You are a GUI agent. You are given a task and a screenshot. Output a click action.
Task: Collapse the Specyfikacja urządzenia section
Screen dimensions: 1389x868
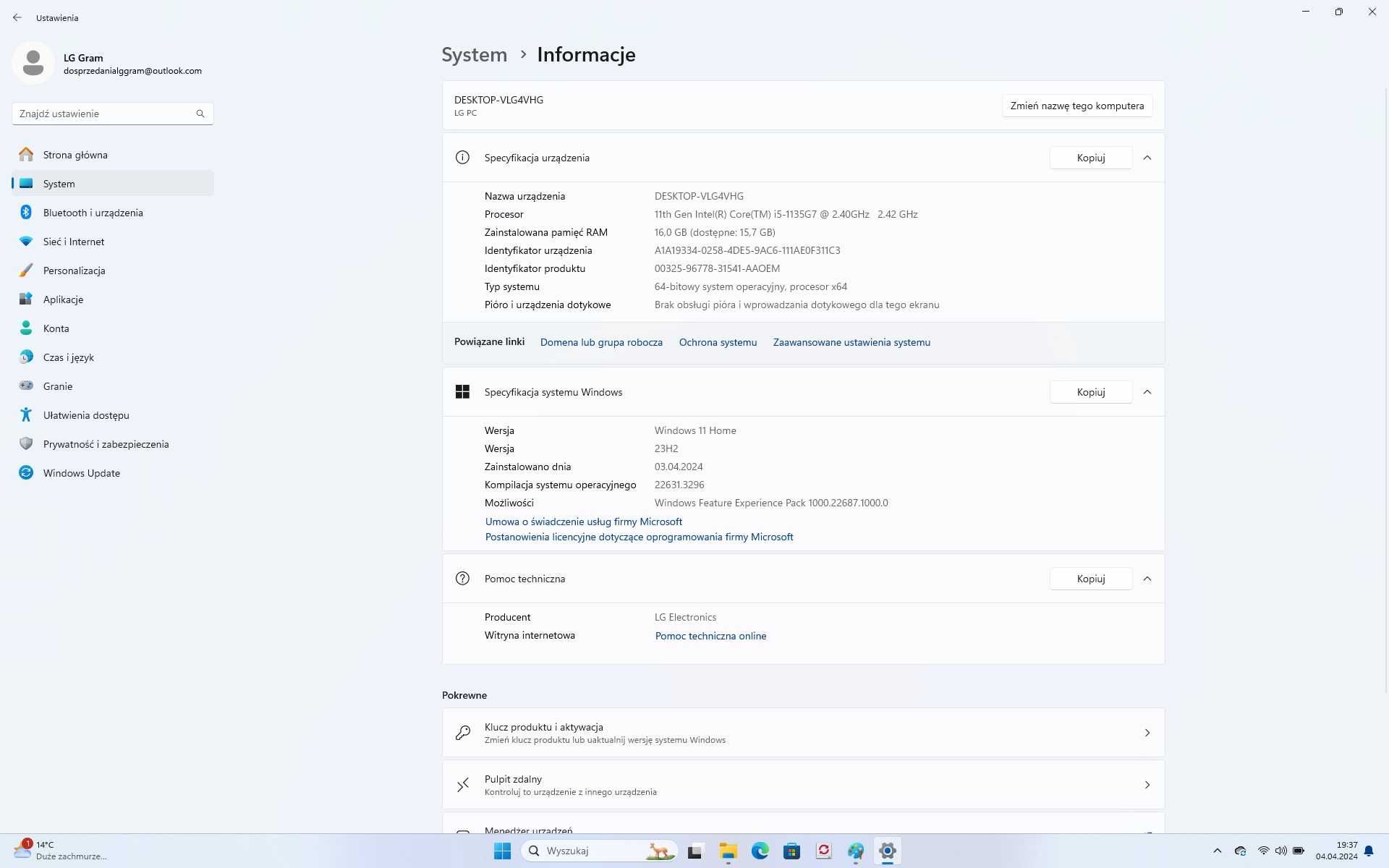1147,158
